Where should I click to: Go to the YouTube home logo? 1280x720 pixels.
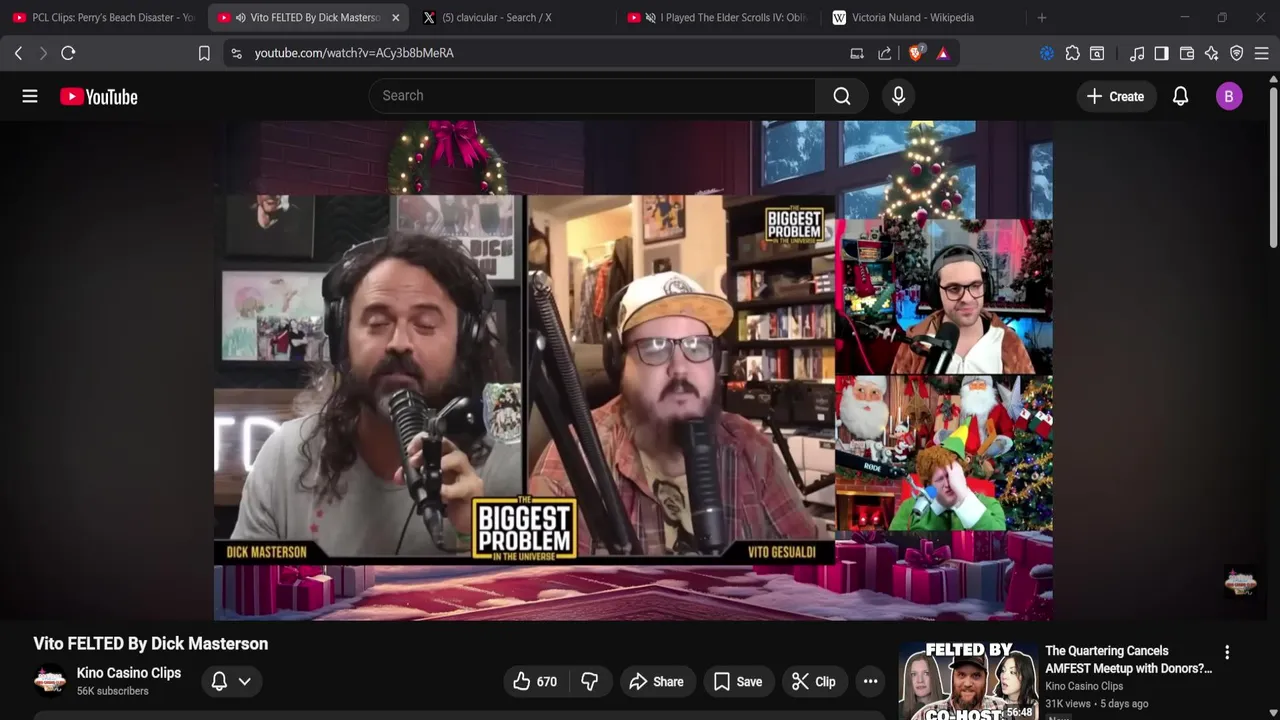(98, 97)
